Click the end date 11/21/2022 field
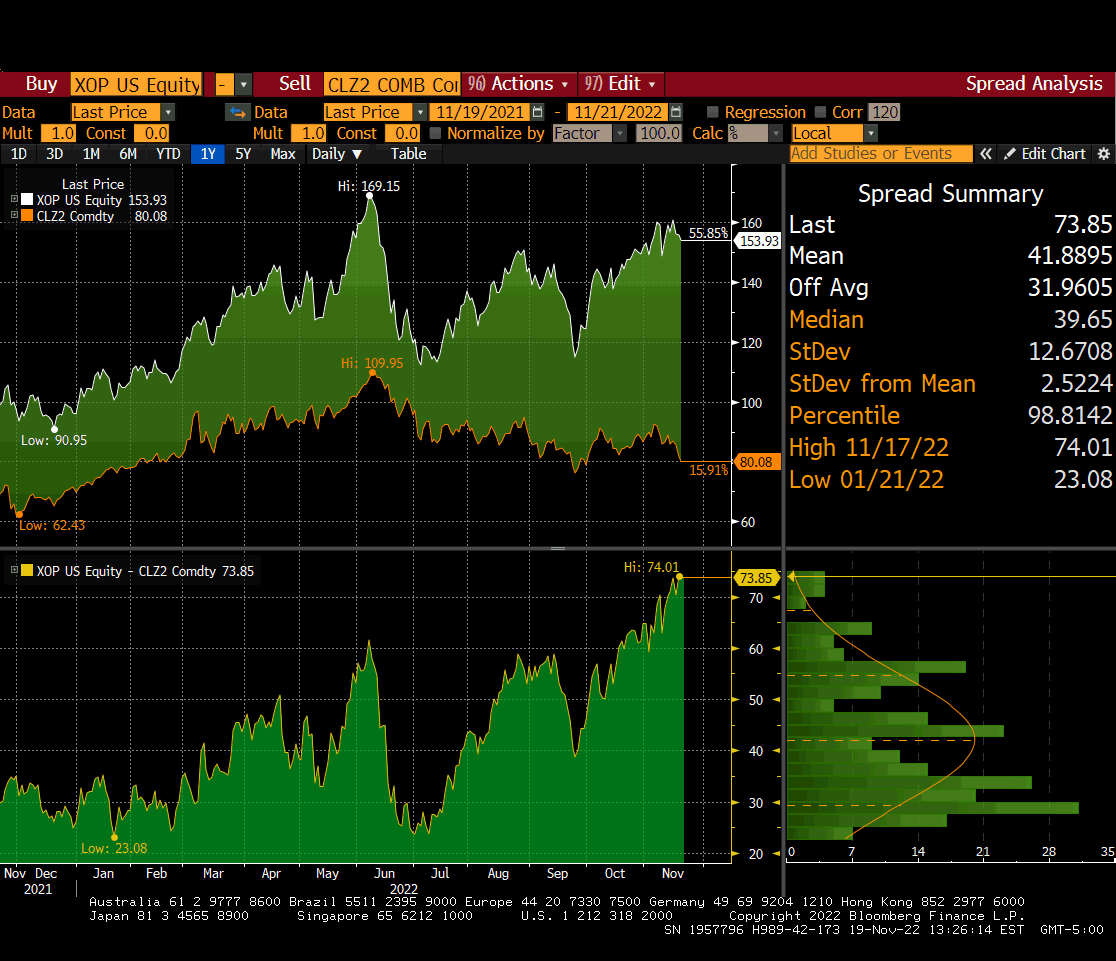Viewport: 1116px width, 961px height. coord(618,112)
